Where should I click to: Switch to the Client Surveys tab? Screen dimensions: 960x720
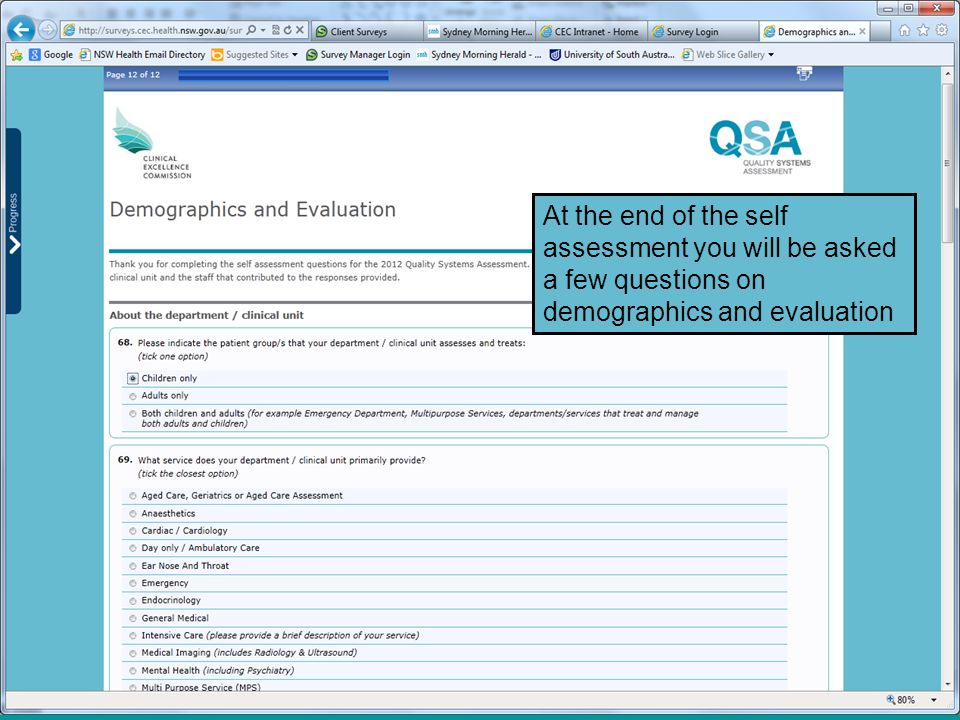coord(366,31)
